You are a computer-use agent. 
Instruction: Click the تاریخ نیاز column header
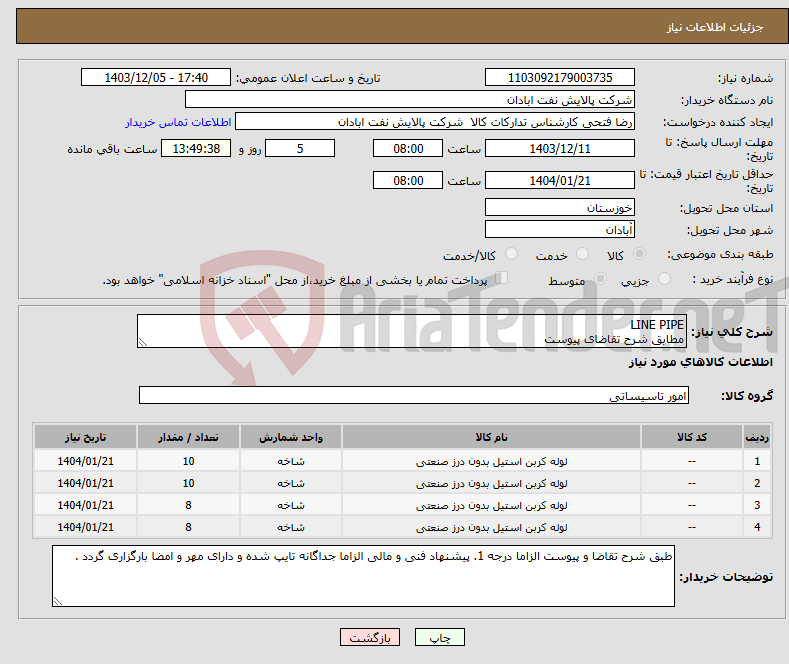coord(86,437)
